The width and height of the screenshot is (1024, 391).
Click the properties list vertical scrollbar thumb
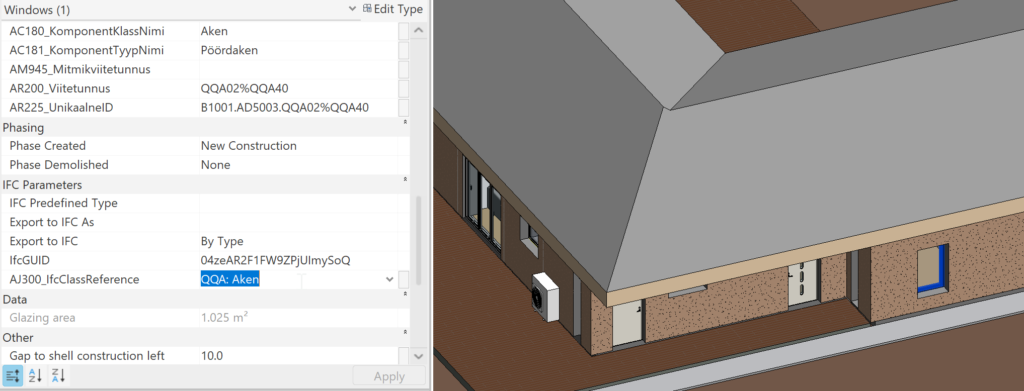point(419,240)
